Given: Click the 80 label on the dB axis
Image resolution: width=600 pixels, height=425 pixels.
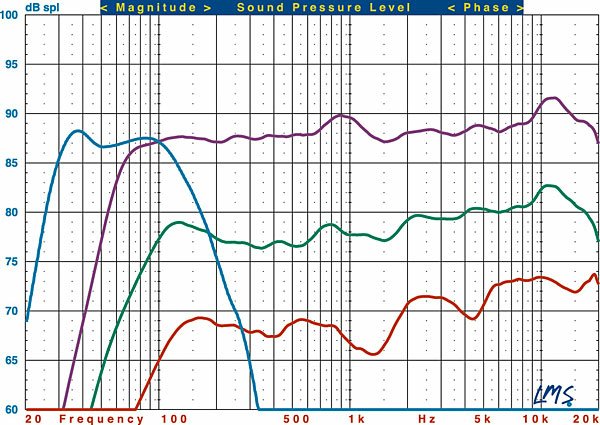Looking at the screenshot, I should [x=11, y=213].
